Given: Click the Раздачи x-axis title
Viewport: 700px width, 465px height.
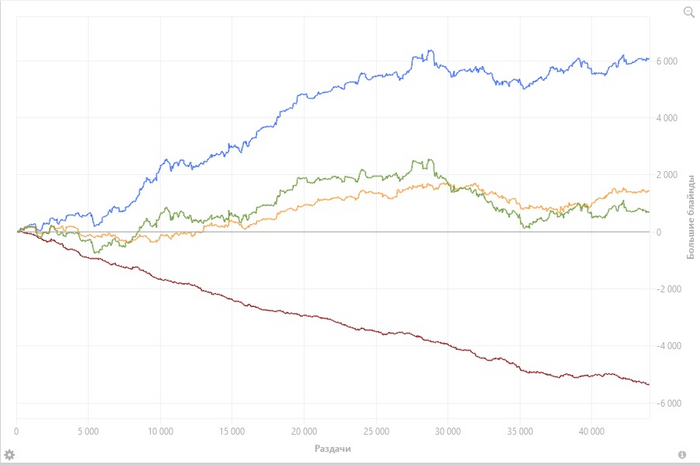Looking at the screenshot, I should pos(333,448).
